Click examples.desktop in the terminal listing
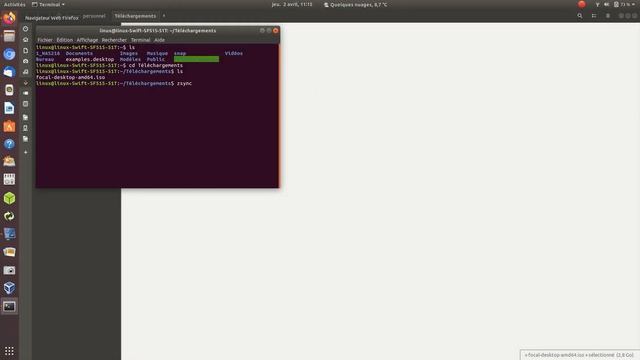The width and height of the screenshot is (640, 360). click(x=90, y=59)
